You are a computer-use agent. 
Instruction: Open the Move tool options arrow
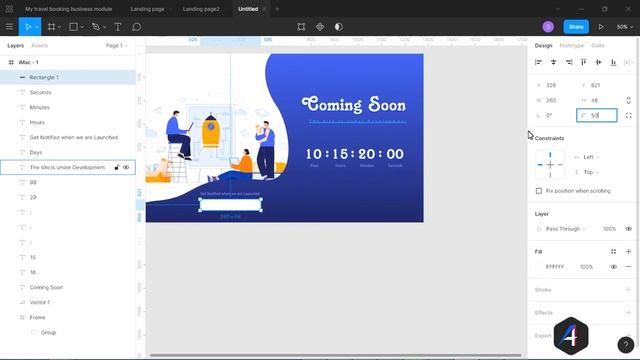point(37,27)
